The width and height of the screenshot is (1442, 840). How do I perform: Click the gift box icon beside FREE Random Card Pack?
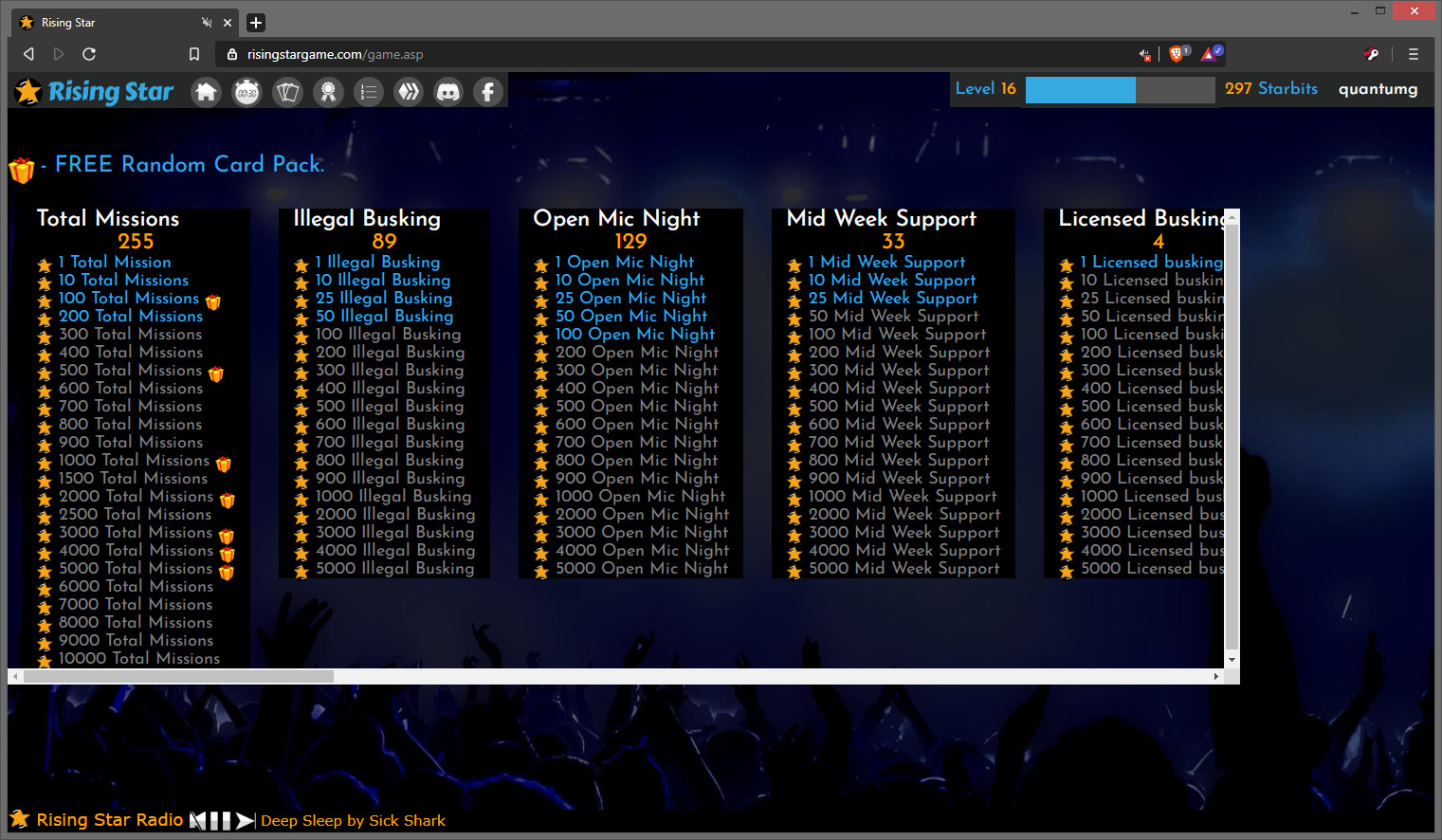[22, 170]
